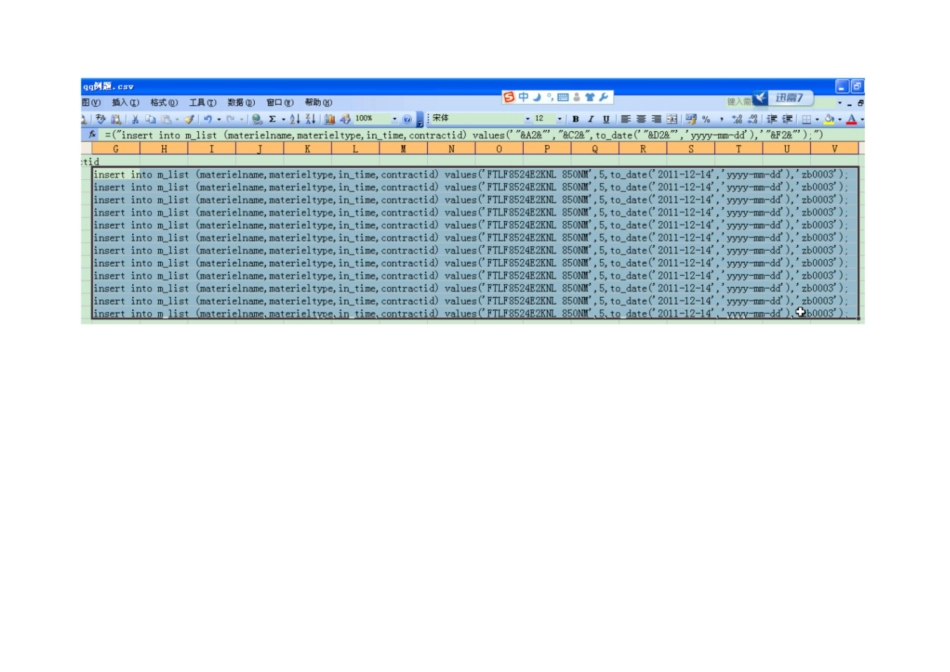This screenshot has width=950, height=672.
Task: Click the Paste clipboard icon
Action: (166, 119)
